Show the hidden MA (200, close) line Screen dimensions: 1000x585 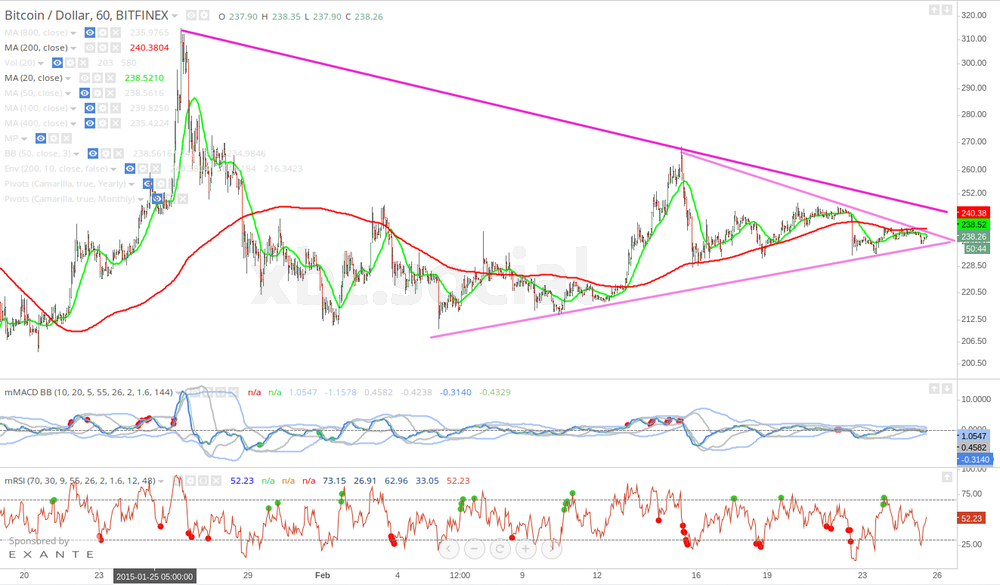point(90,47)
